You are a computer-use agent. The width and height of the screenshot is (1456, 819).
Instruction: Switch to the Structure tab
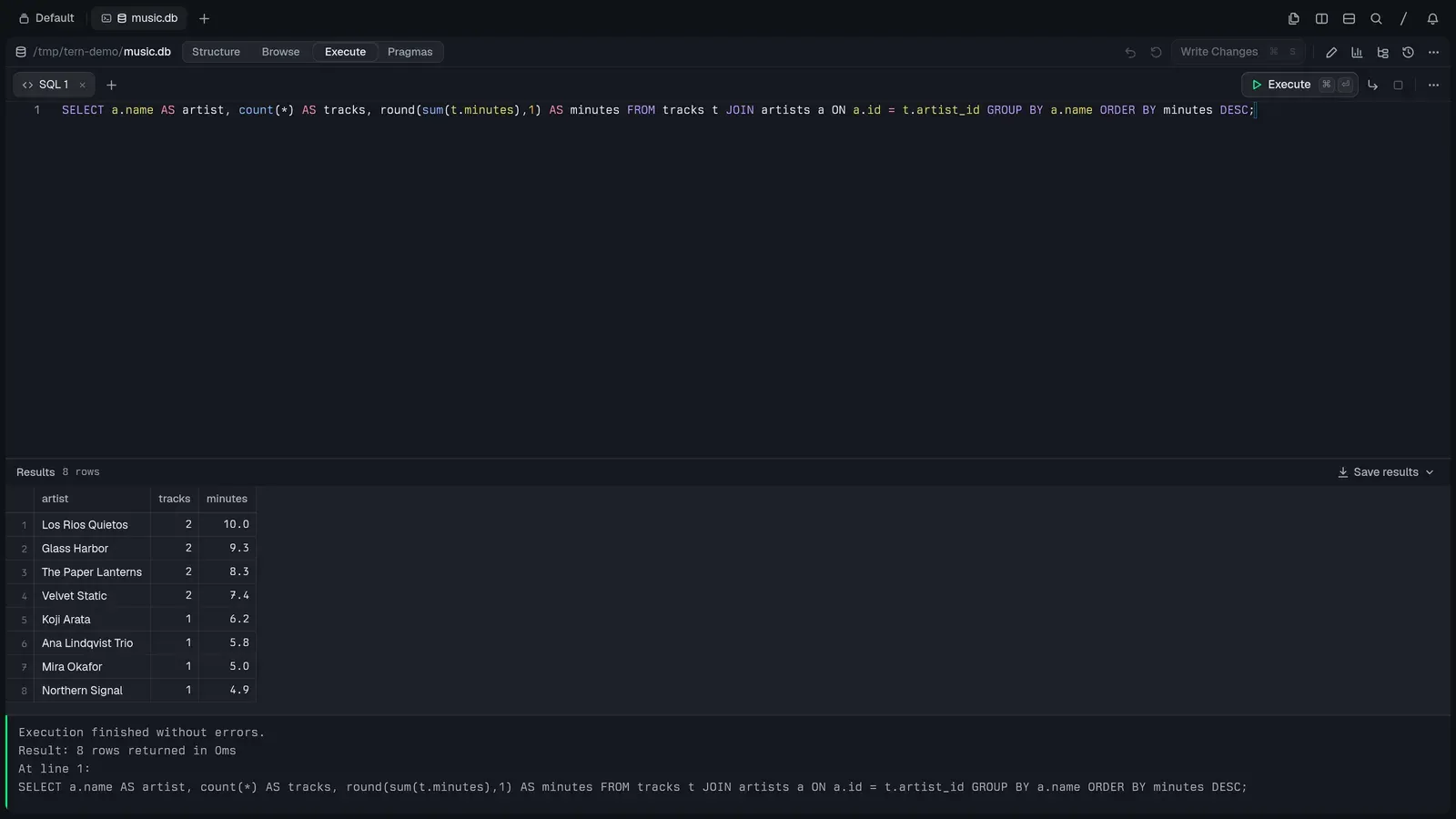(216, 52)
